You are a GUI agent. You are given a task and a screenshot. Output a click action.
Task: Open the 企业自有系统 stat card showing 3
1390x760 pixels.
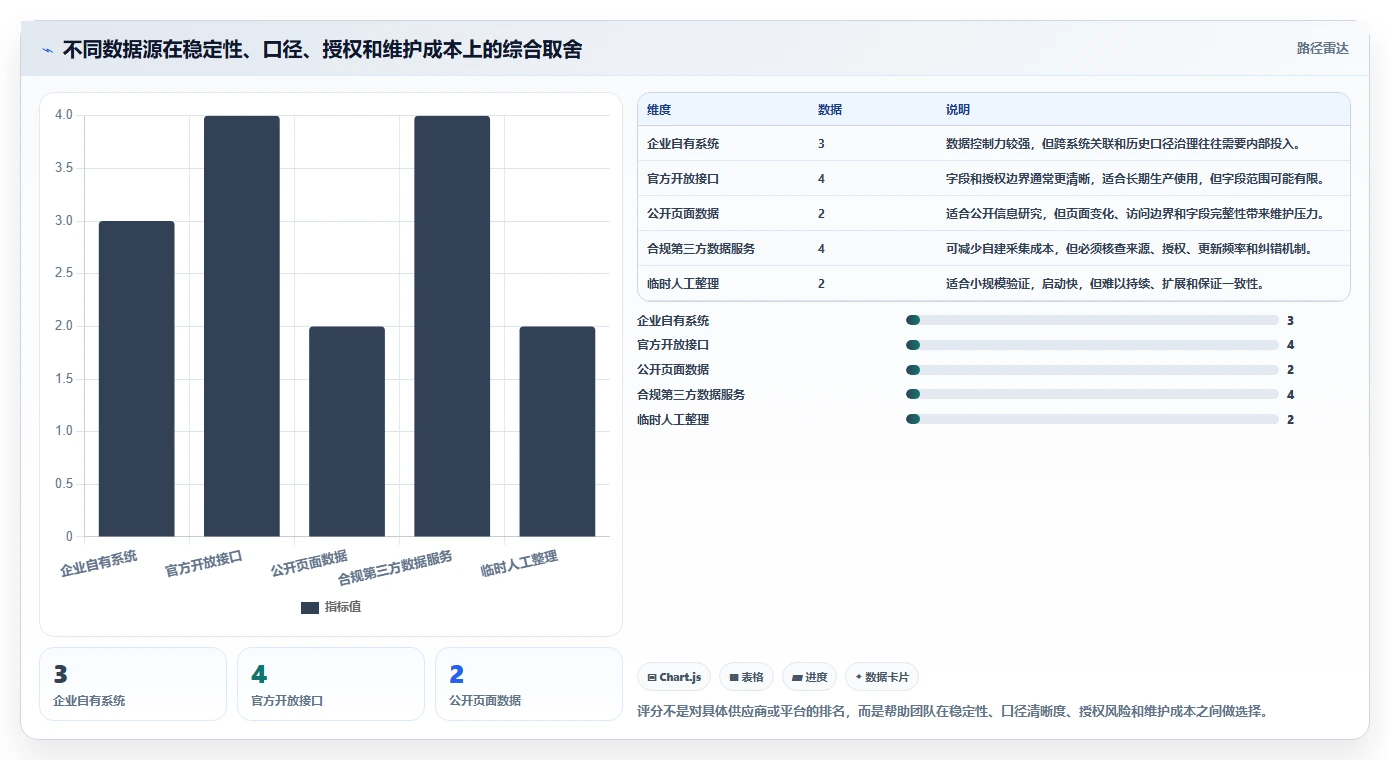[133, 684]
